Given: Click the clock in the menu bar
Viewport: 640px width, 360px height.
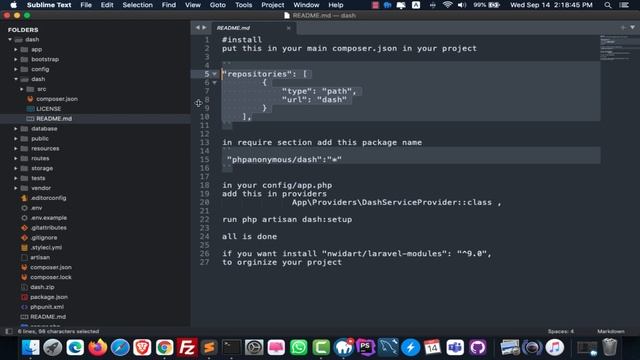Looking at the screenshot, I should [x=551, y=5].
